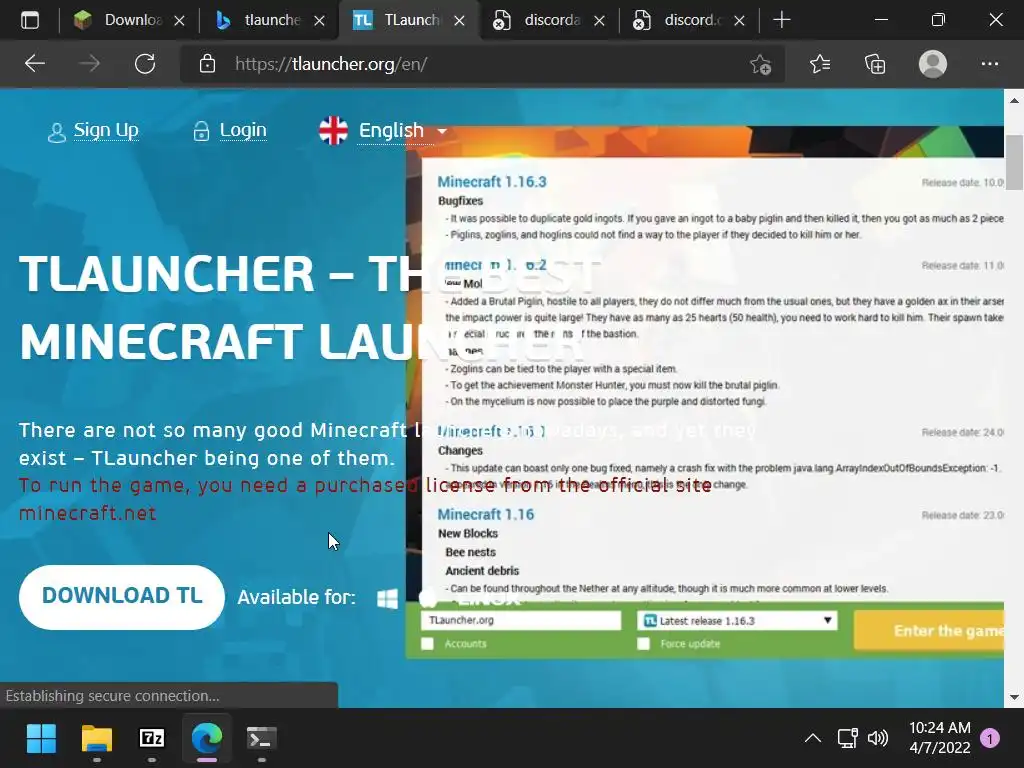Click the DOWNLOAD TL button
Viewport: 1024px width, 768px height.
[x=122, y=597]
